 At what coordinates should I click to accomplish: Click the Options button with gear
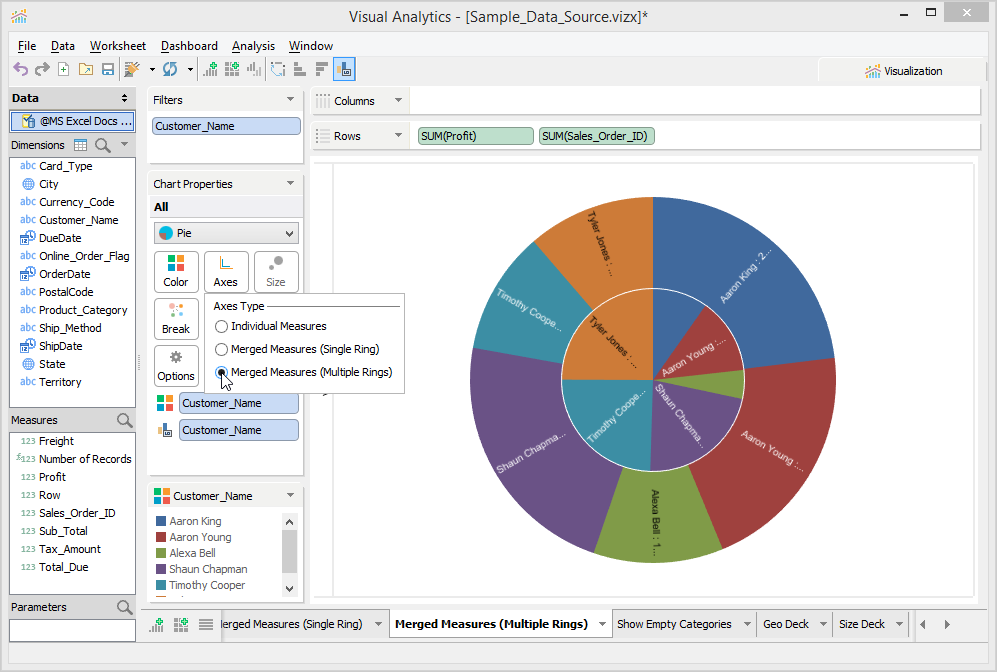coord(176,366)
